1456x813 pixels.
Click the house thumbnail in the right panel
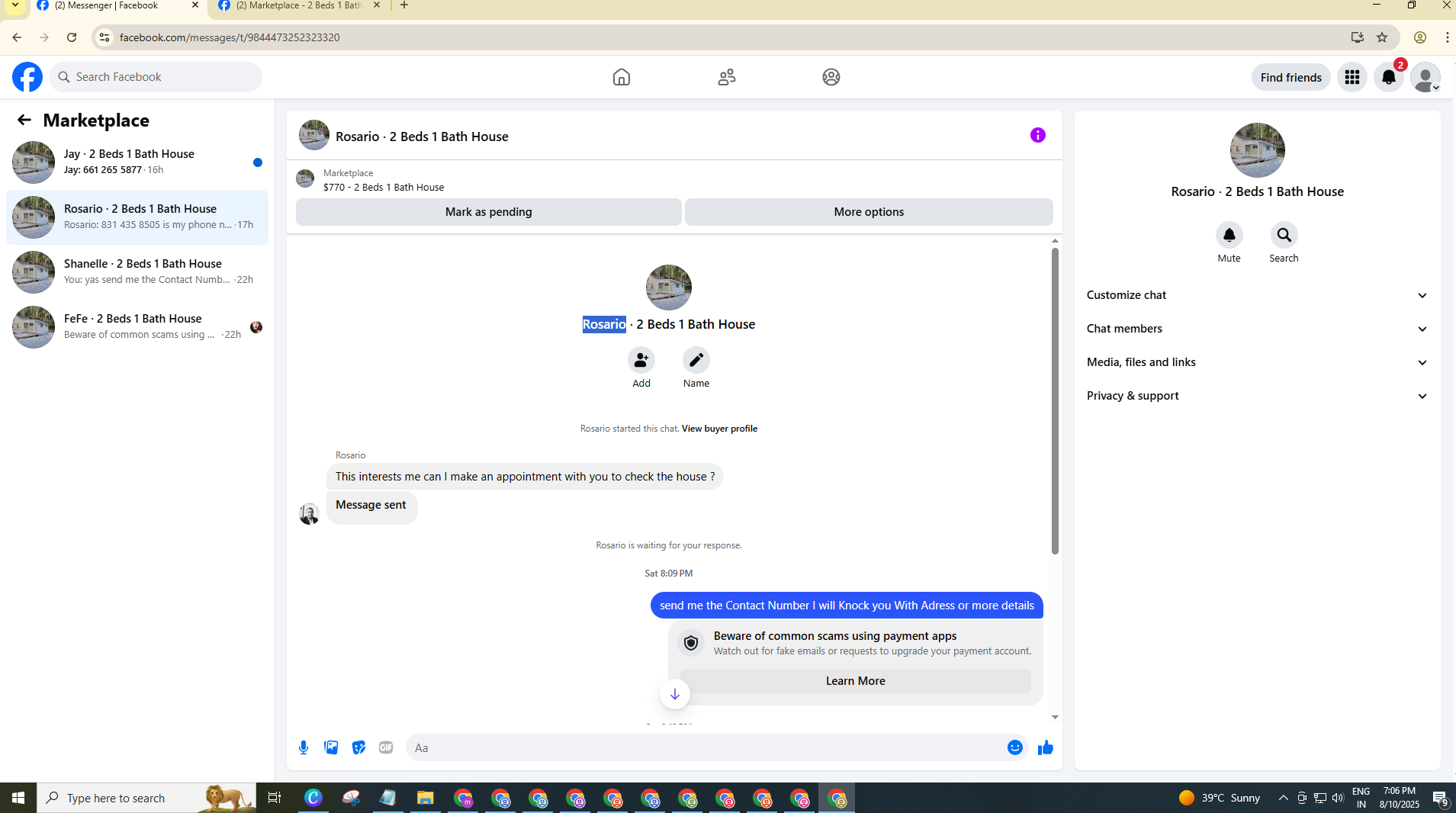[x=1258, y=150]
